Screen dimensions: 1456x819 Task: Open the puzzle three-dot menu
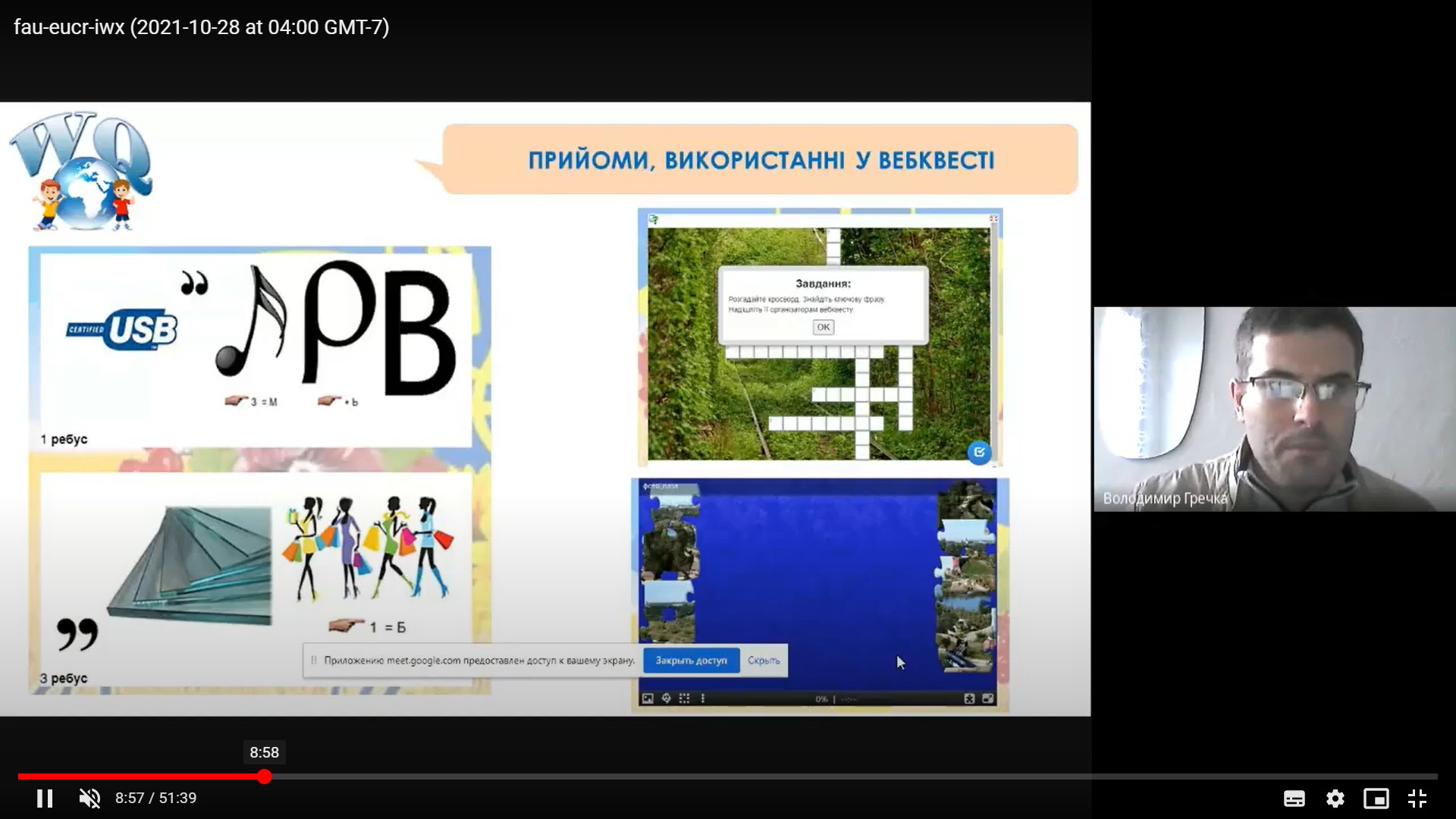tap(703, 698)
